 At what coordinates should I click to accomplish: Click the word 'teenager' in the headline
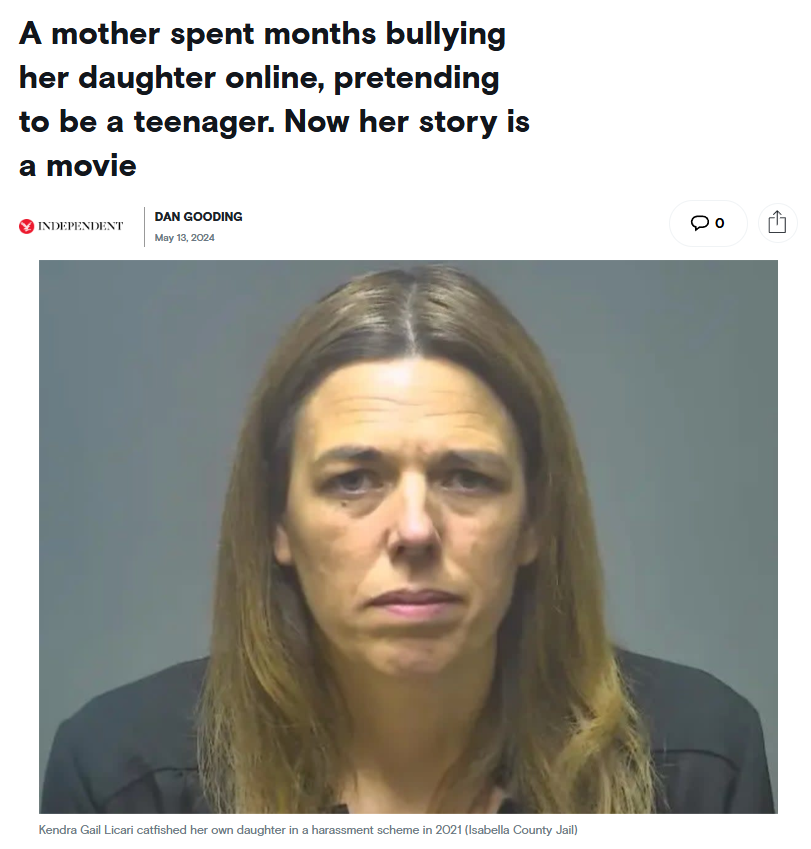pyautogui.click(x=204, y=122)
